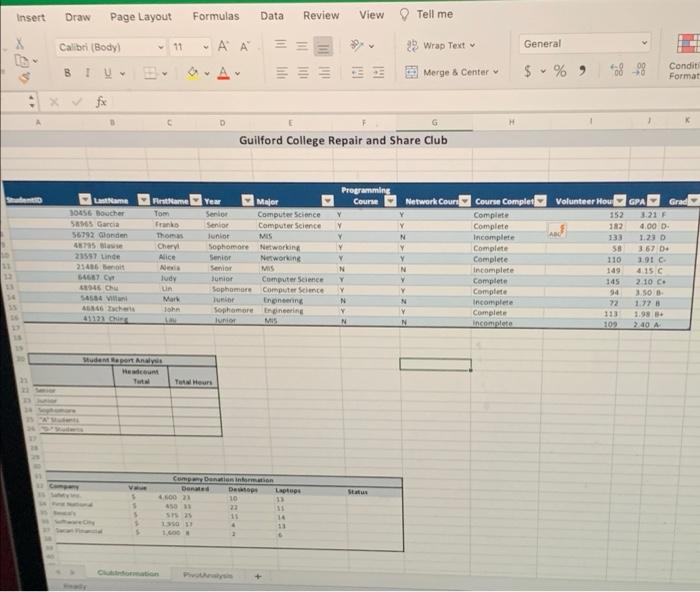Open the underline style dropdown arrow
Viewport: 700px width, 592px height.
coord(122,74)
